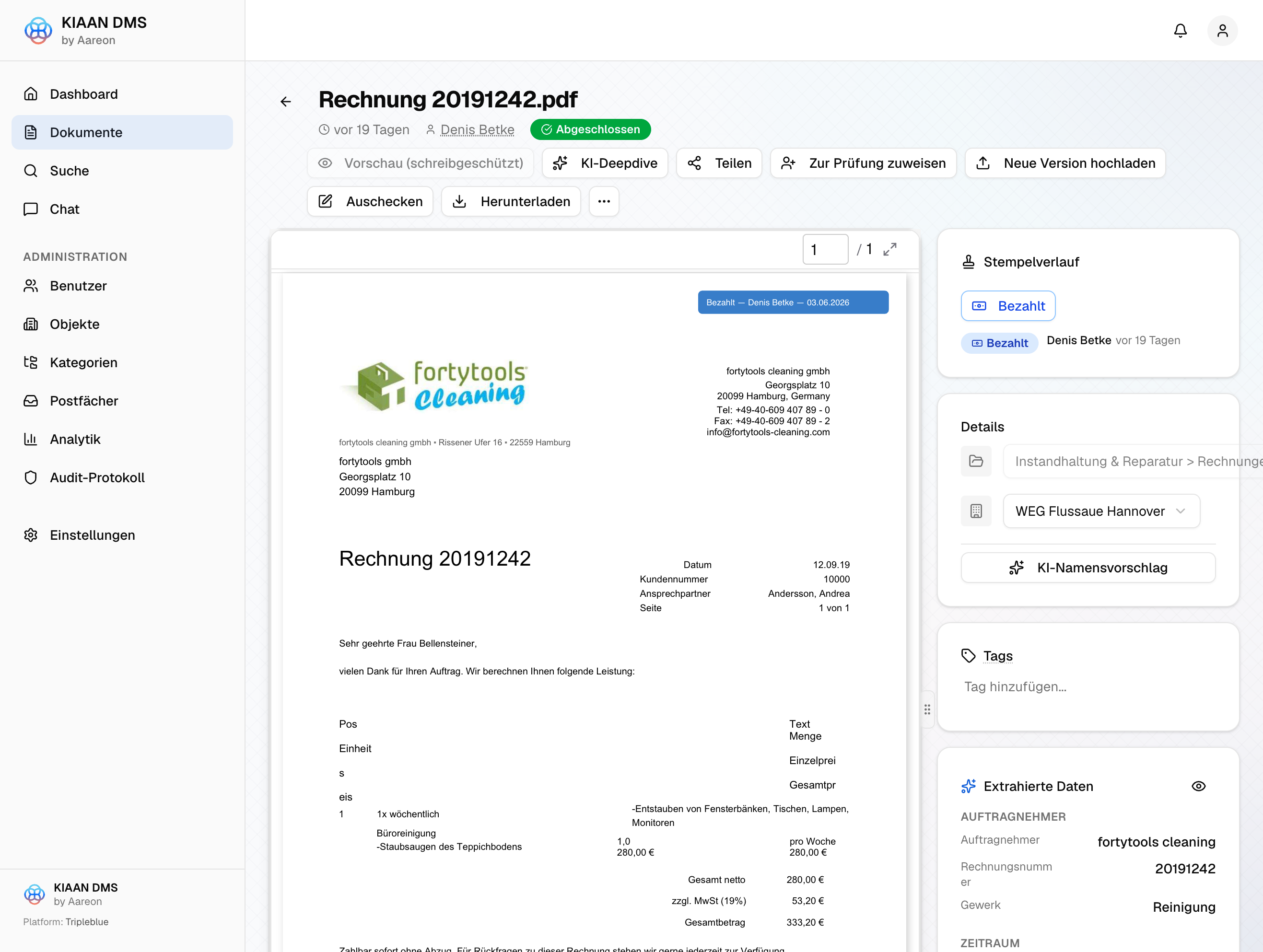Click the Tags label icon
Screen dimensions: 1263x952
click(969, 656)
